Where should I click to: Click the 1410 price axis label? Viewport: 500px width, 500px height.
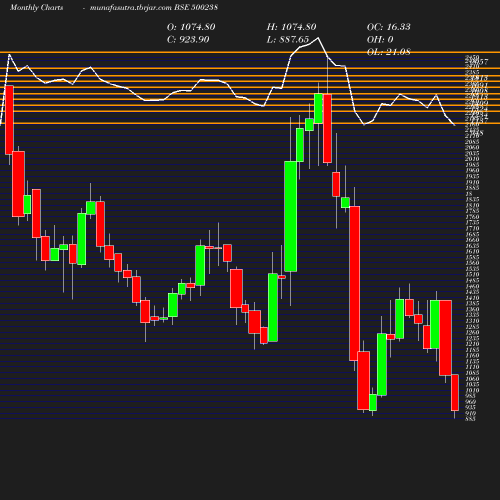(472, 297)
